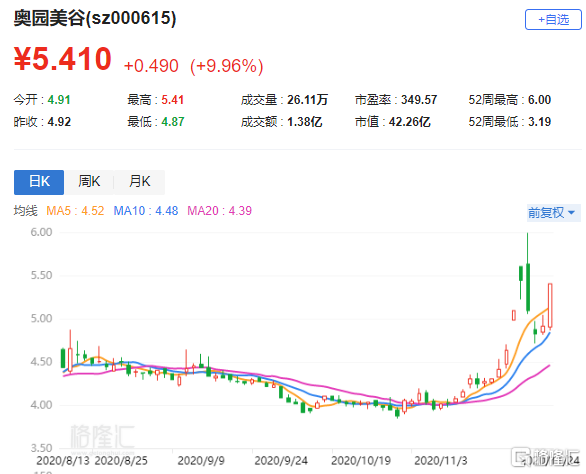Click the latest red limit-up candlestick
Viewport: 586px width, 474px height.
point(550,306)
